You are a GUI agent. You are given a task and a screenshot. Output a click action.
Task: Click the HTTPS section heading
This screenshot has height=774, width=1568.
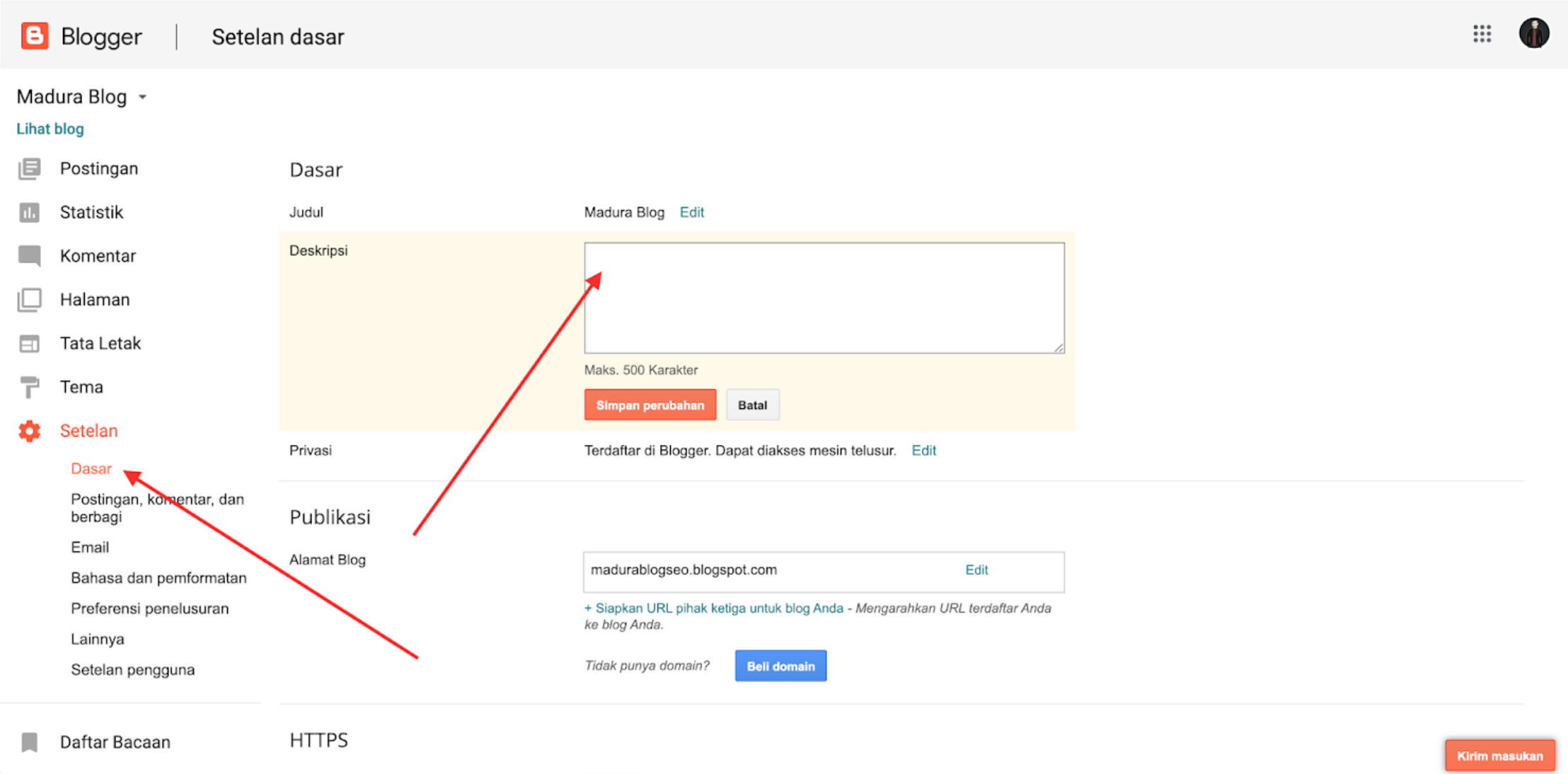click(x=318, y=740)
